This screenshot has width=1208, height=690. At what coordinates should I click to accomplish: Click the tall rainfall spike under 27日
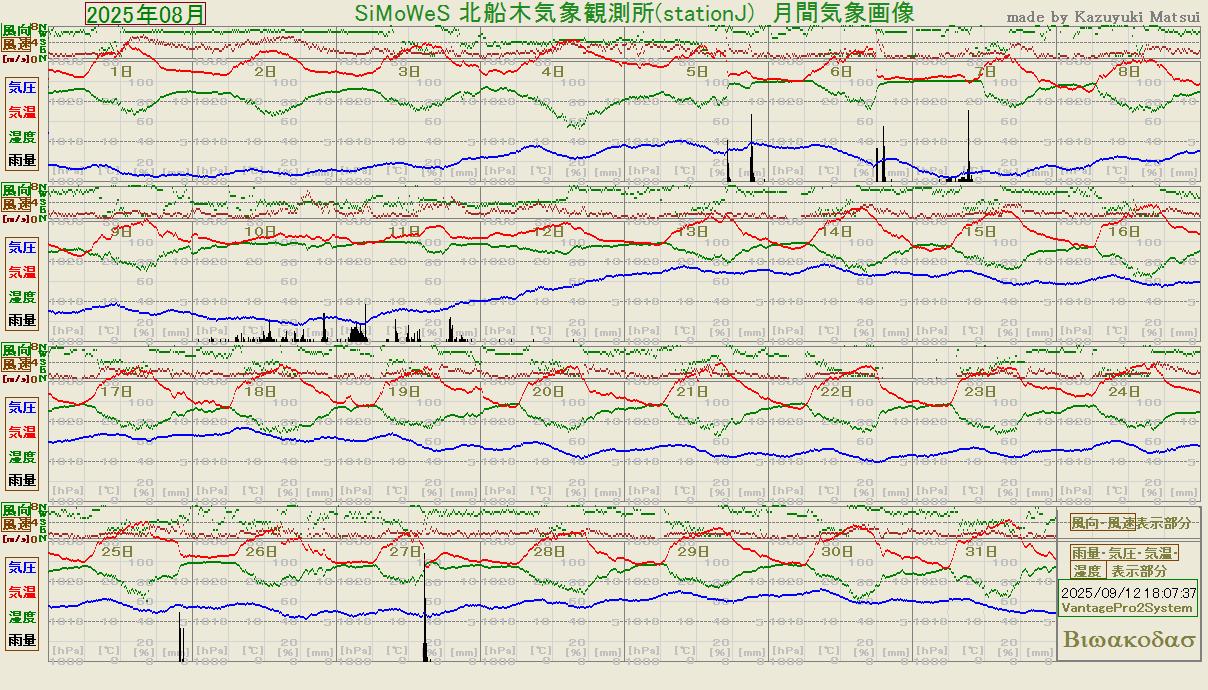click(425, 610)
